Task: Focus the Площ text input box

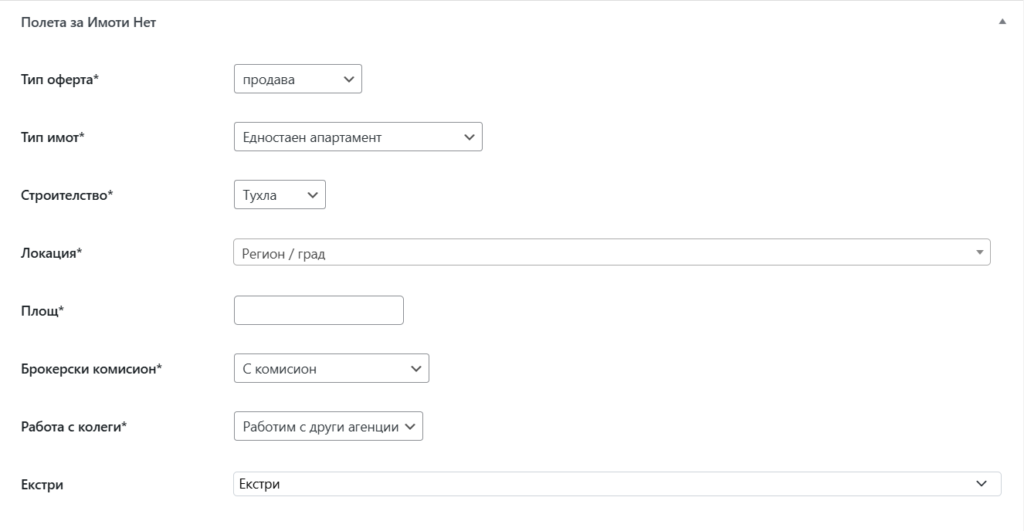Action: click(x=318, y=311)
